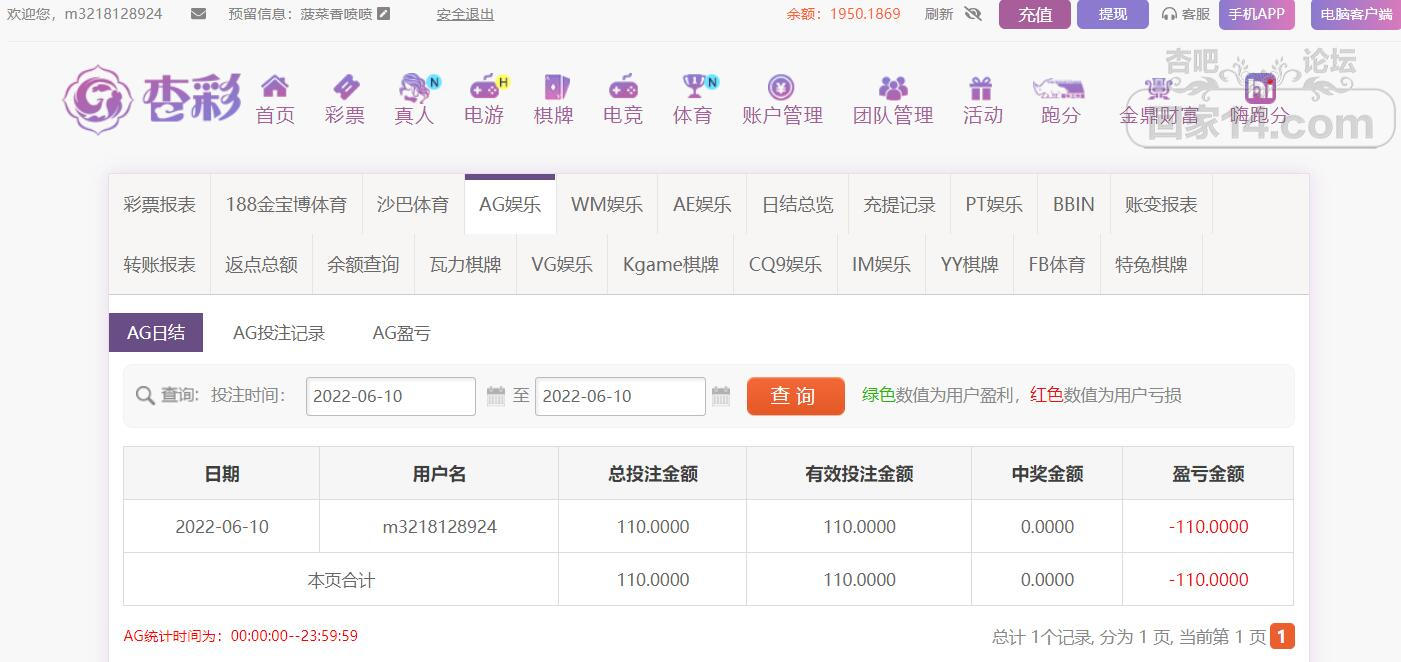Go to page 1 in pagination
Screen dimensions: 1401x662
click(x=1282, y=636)
